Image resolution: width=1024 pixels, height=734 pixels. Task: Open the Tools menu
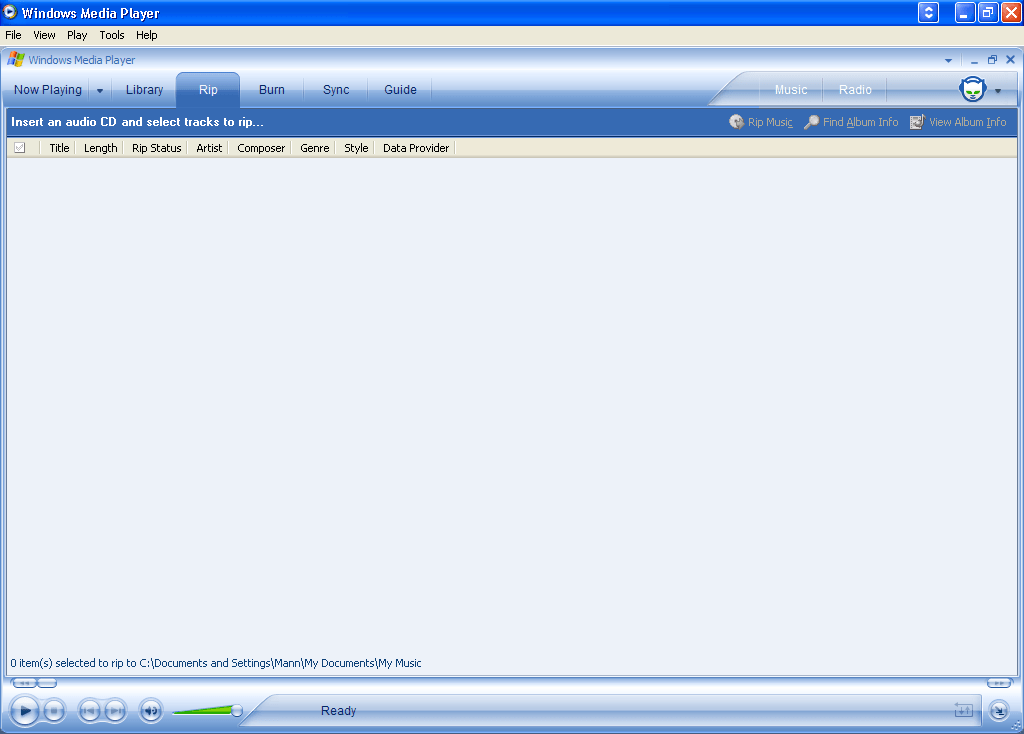click(111, 35)
